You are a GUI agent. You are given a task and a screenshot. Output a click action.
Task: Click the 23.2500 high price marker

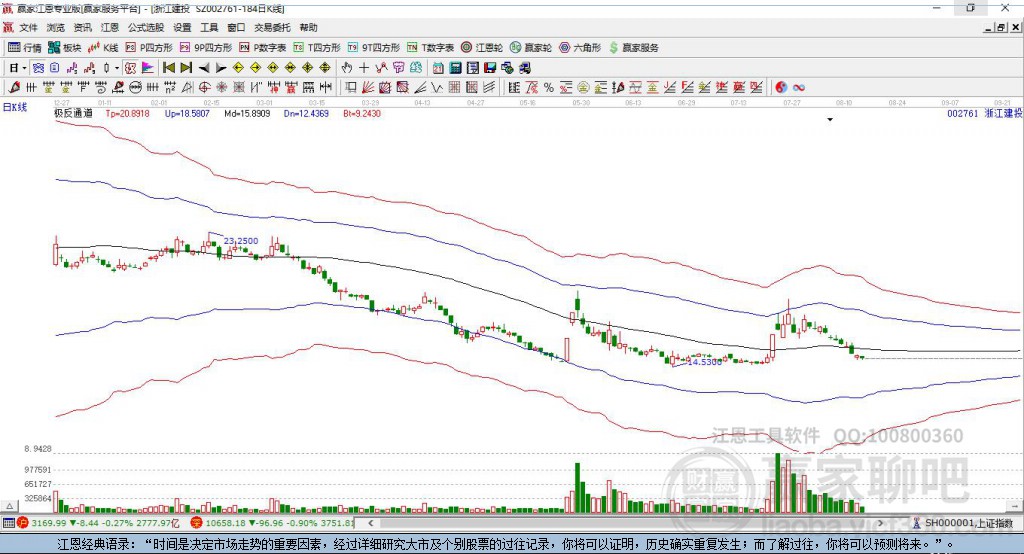coord(241,241)
